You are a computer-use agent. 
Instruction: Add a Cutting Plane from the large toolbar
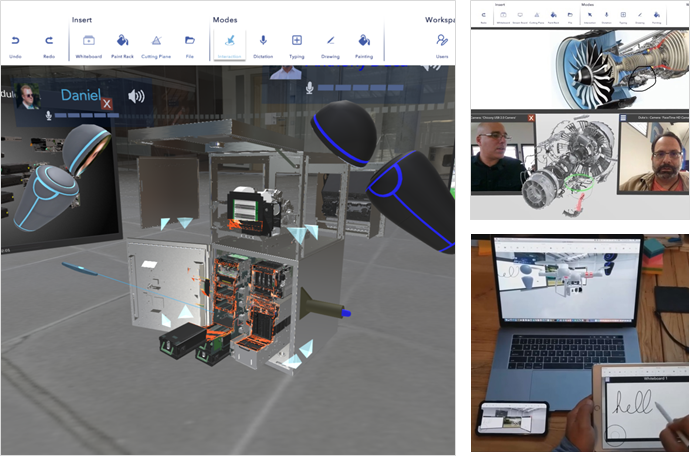pos(156,46)
